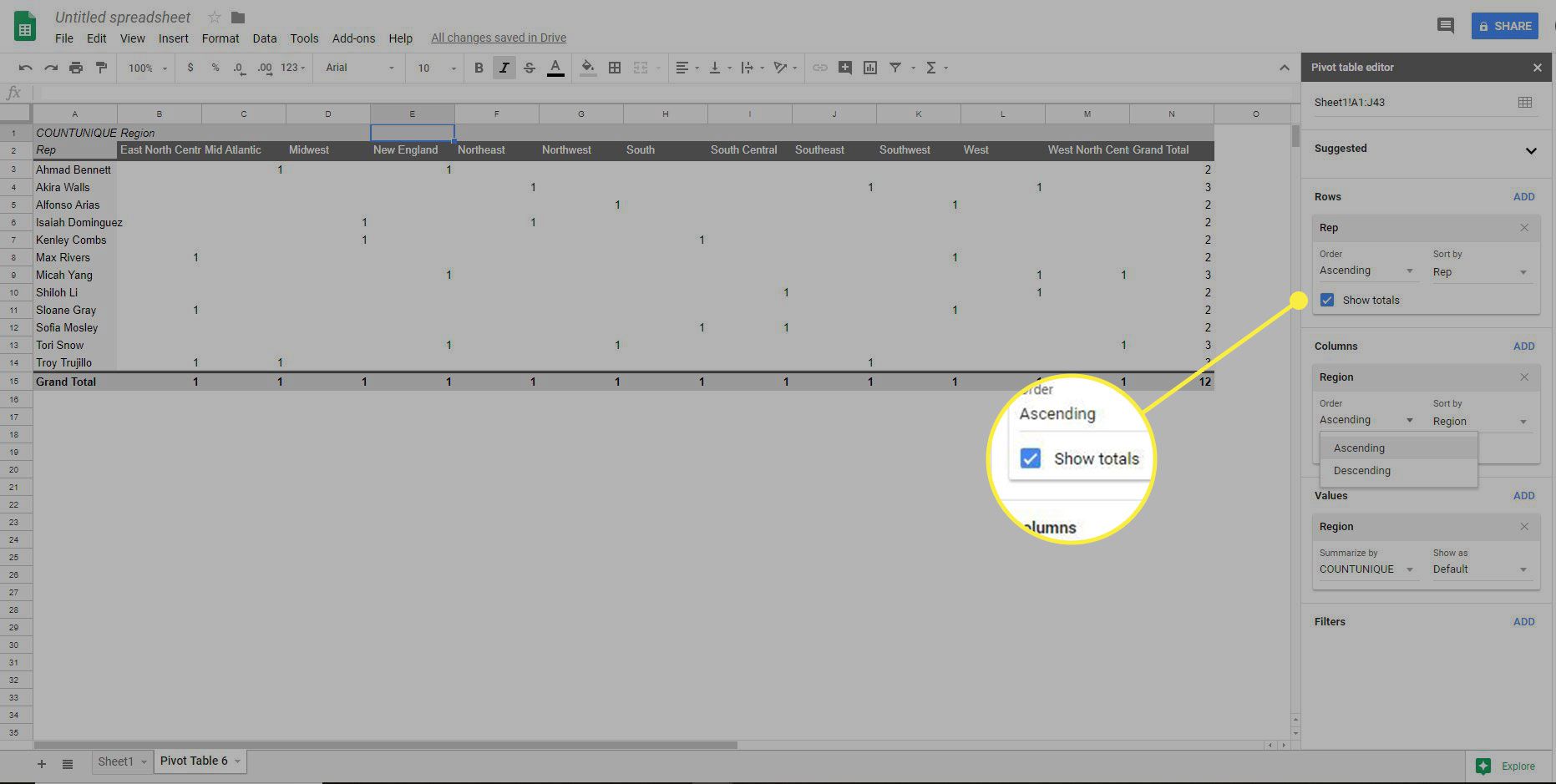This screenshot has width=1556, height=784.
Task: Click the Insert link icon
Action: click(x=820, y=68)
